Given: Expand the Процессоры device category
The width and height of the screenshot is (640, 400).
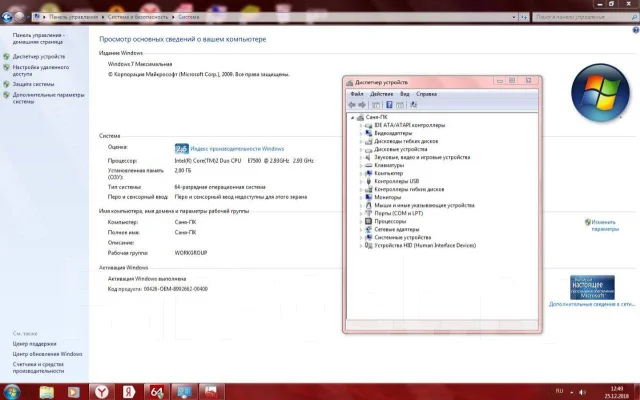Looking at the screenshot, I should (361, 222).
